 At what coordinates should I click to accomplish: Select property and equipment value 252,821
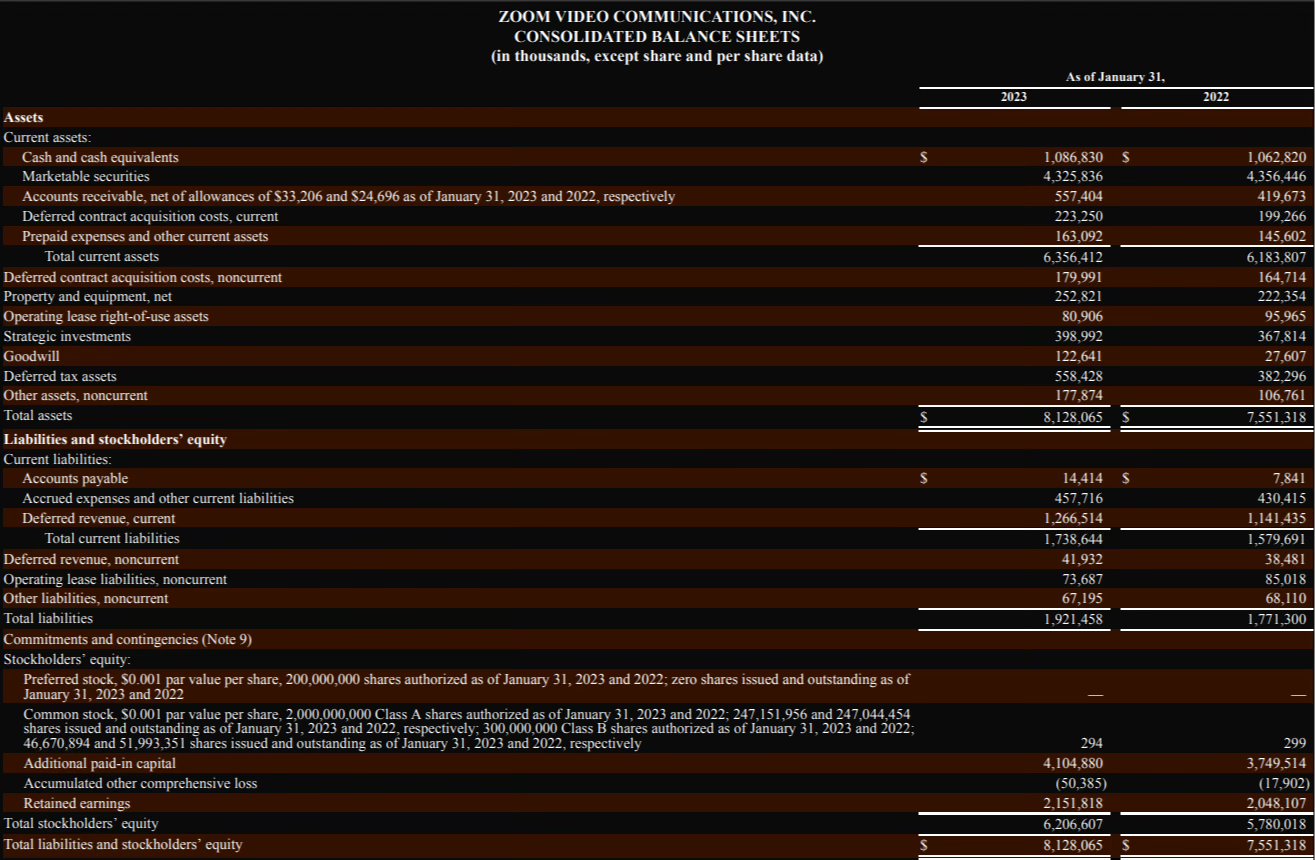click(x=1079, y=297)
